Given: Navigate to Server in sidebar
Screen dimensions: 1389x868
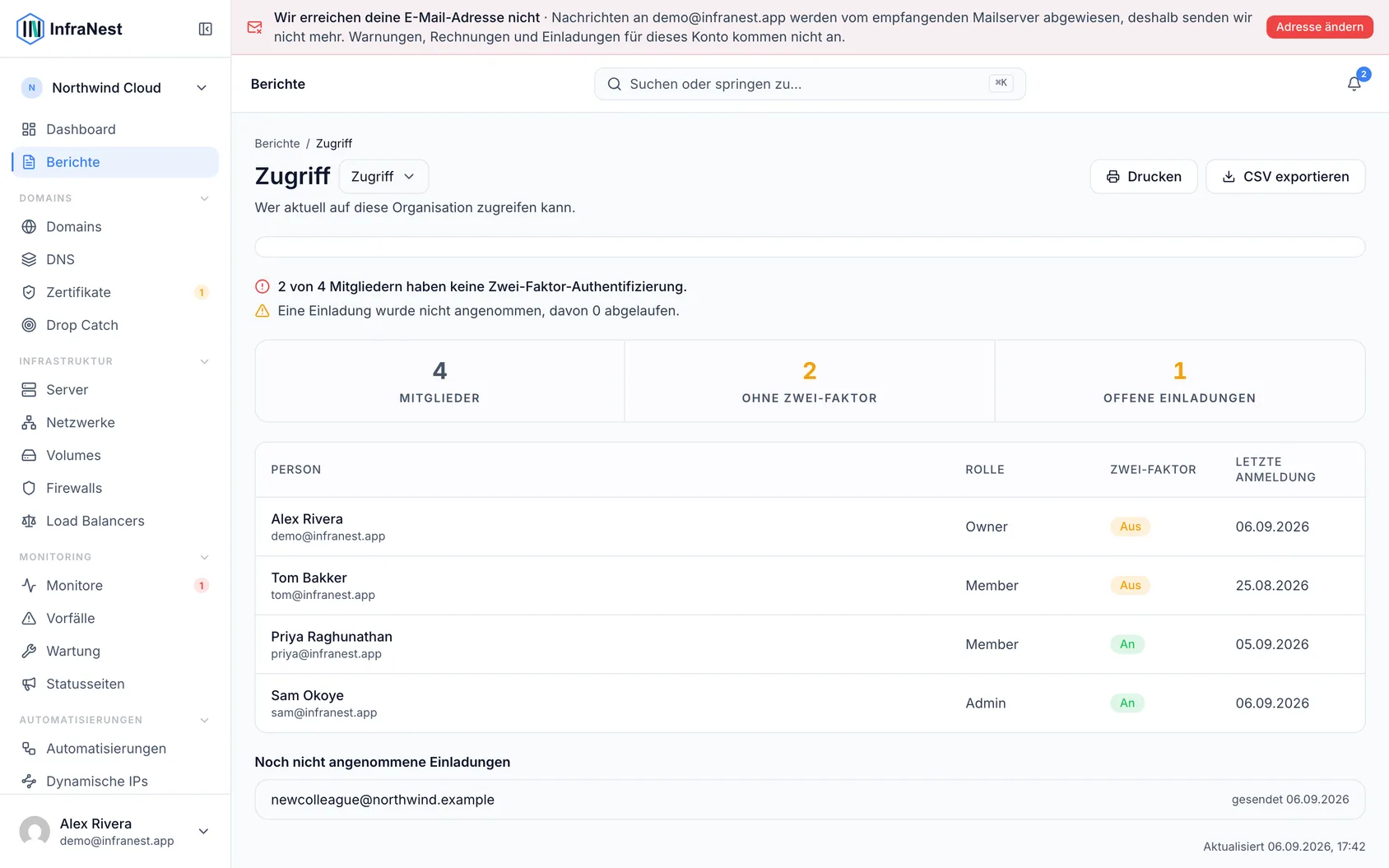Looking at the screenshot, I should (x=115, y=389).
